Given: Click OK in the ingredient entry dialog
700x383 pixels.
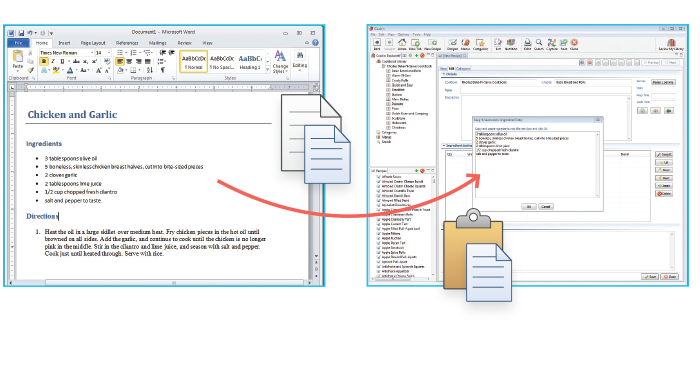Looking at the screenshot, I should tap(529, 207).
